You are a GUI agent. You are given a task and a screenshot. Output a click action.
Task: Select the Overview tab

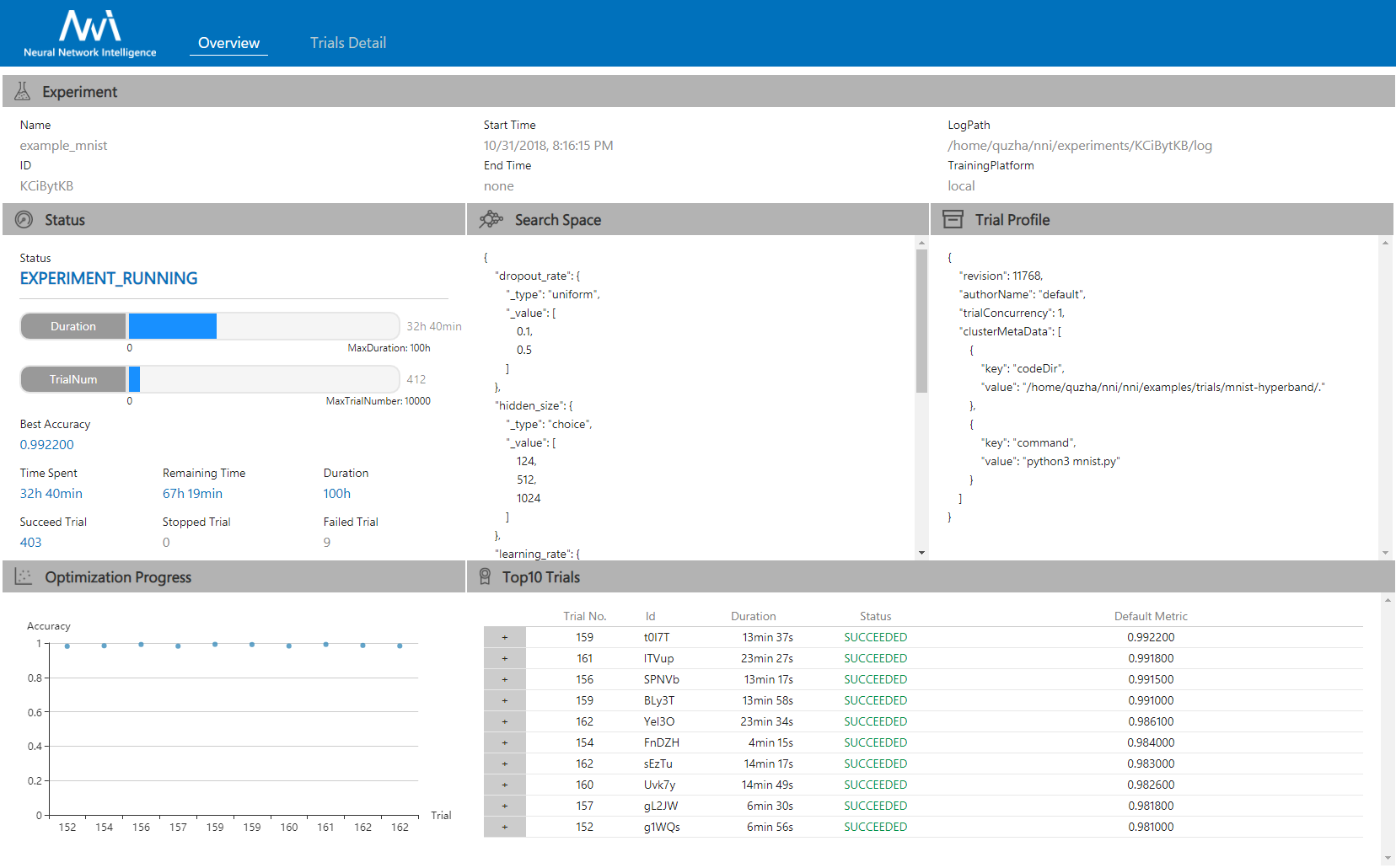click(228, 42)
